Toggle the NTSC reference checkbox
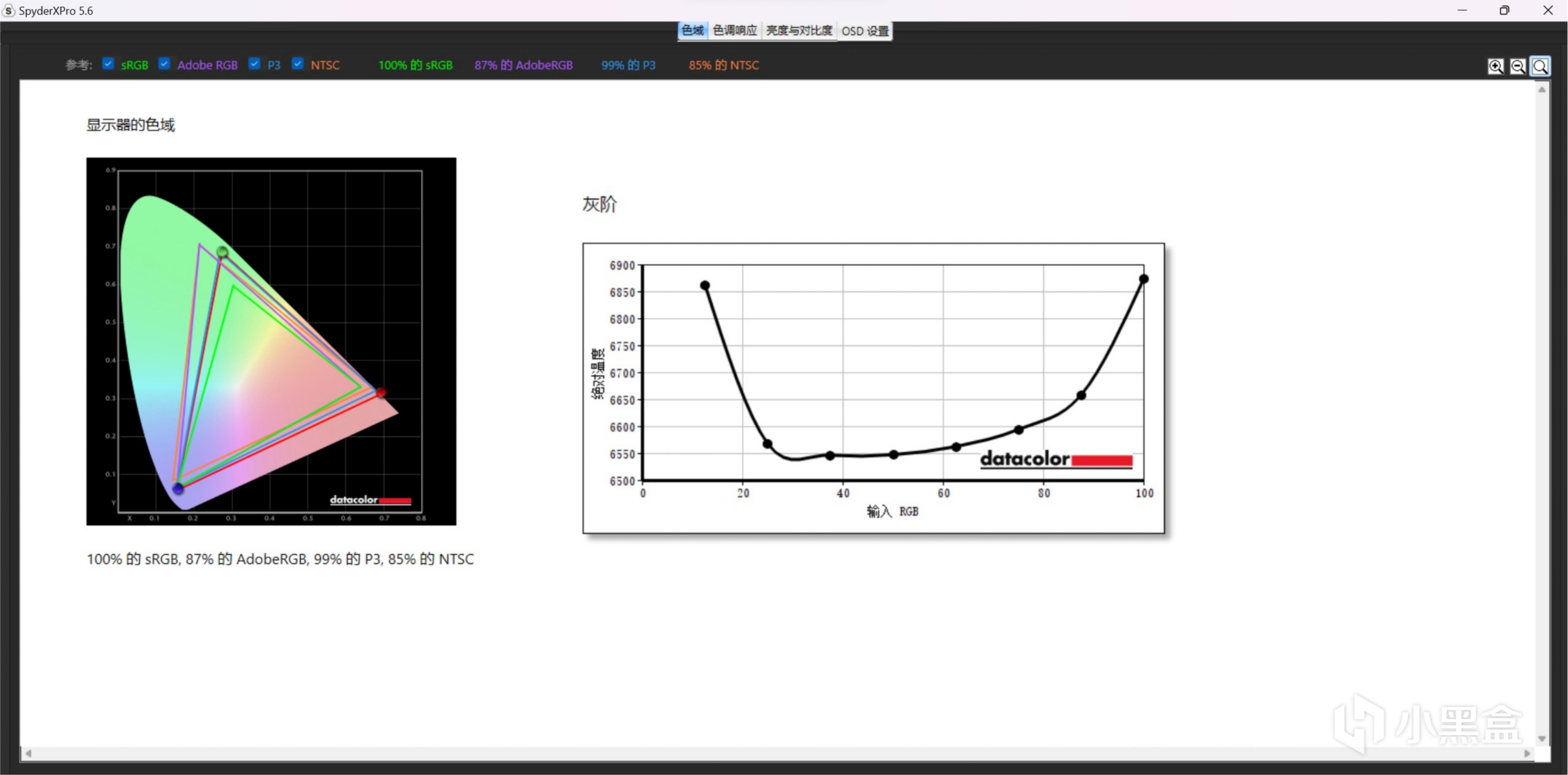This screenshot has height=775, width=1568. [298, 64]
